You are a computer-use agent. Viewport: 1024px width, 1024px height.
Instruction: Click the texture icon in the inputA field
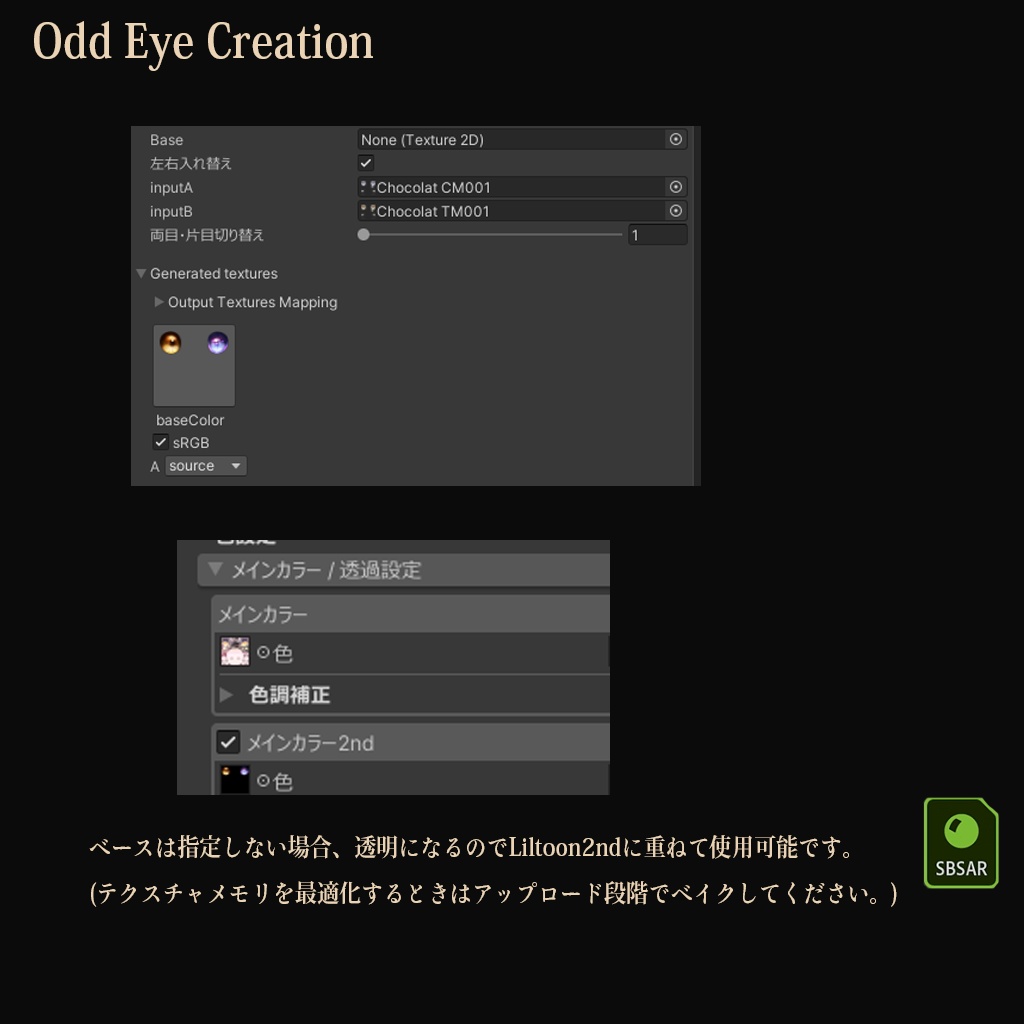(368, 187)
